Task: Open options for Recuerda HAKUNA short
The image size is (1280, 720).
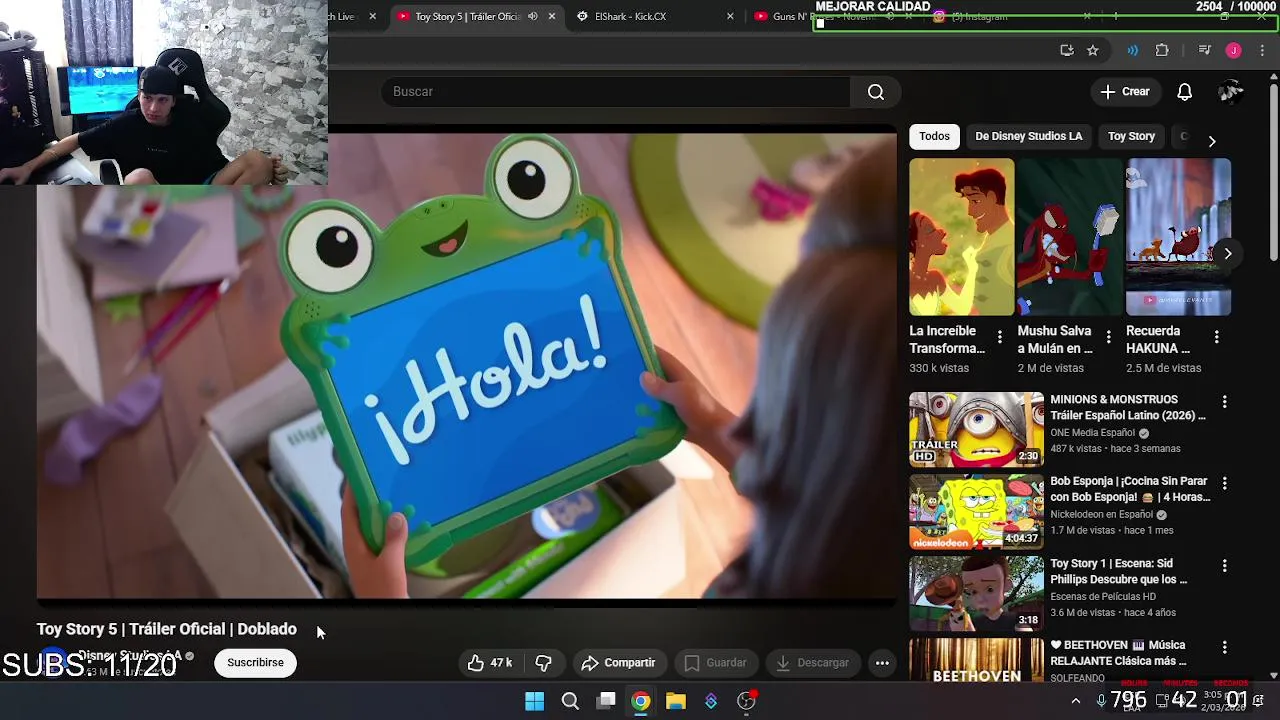Action: (x=1216, y=338)
